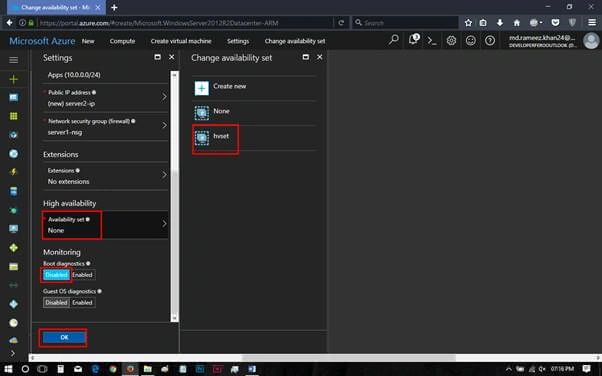Click the Azure search magnifier icon

pos(394,40)
